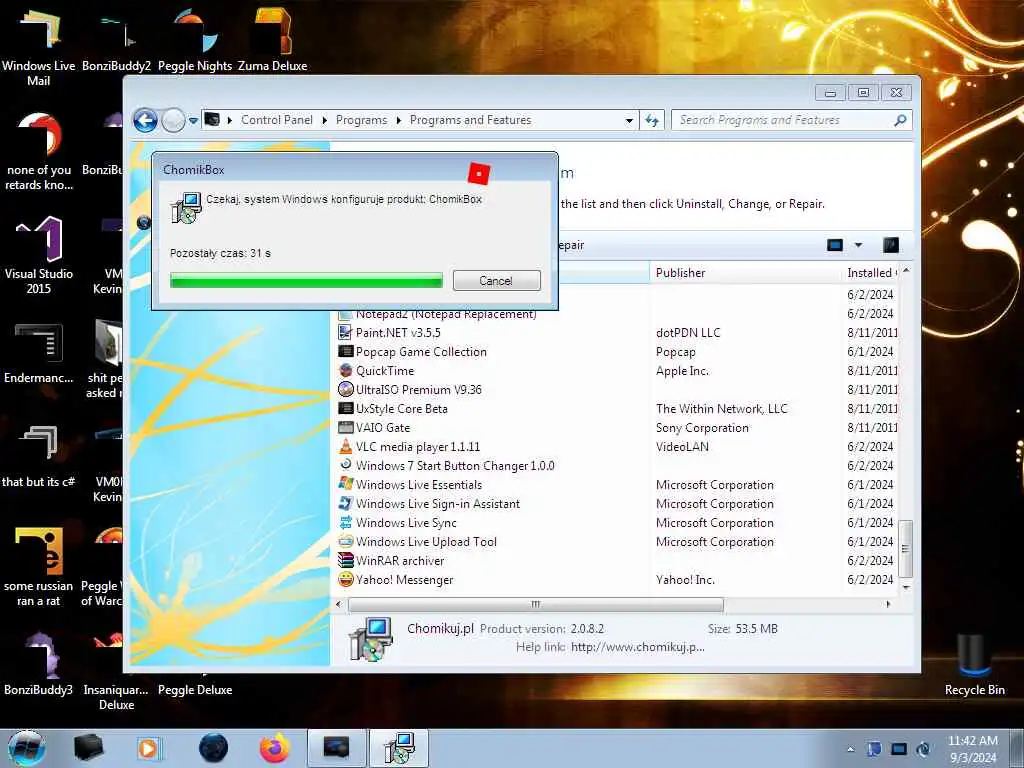Click Programs and Features breadcrumb segment
The width and height of the screenshot is (1024, 768).
(470, 120)
